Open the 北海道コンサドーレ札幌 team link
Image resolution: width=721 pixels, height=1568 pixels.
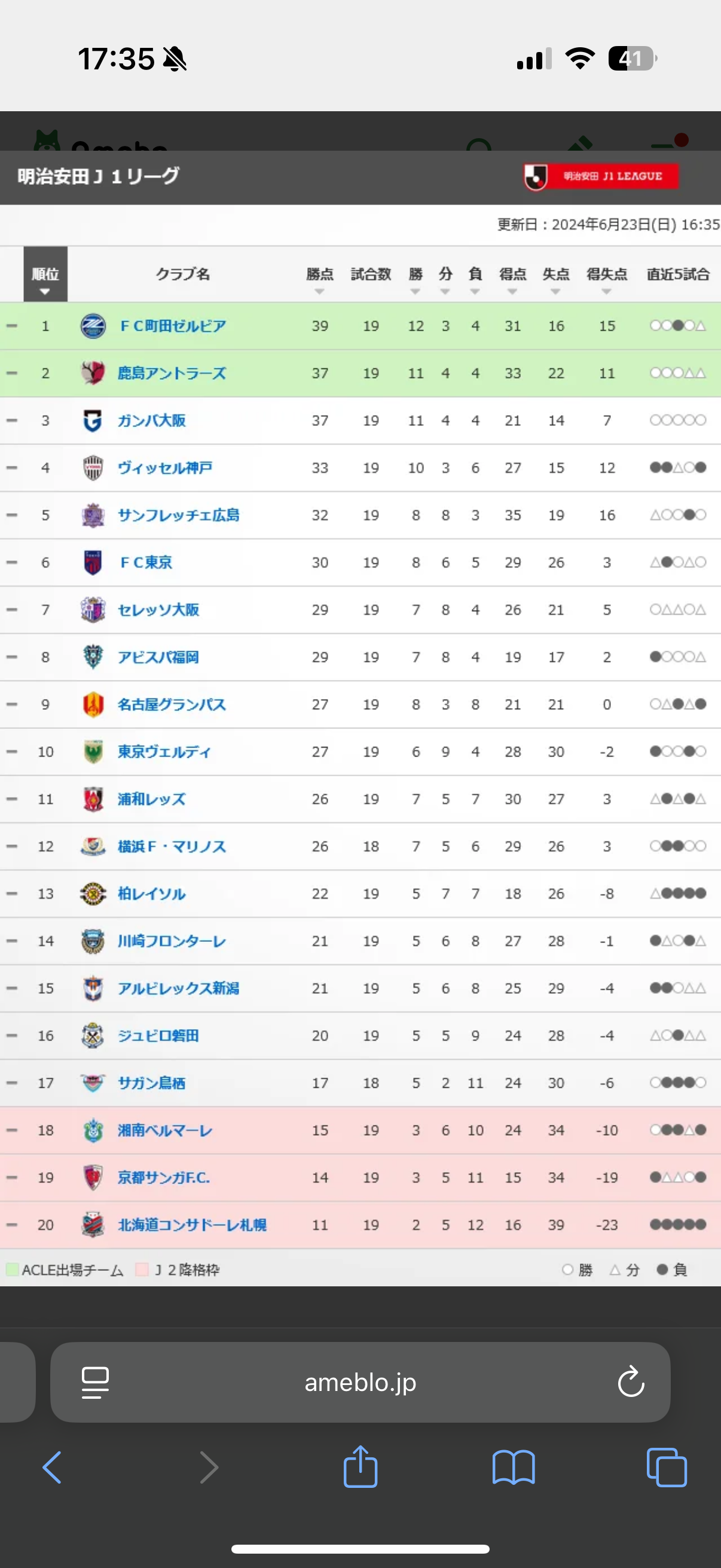(193, 1225)
